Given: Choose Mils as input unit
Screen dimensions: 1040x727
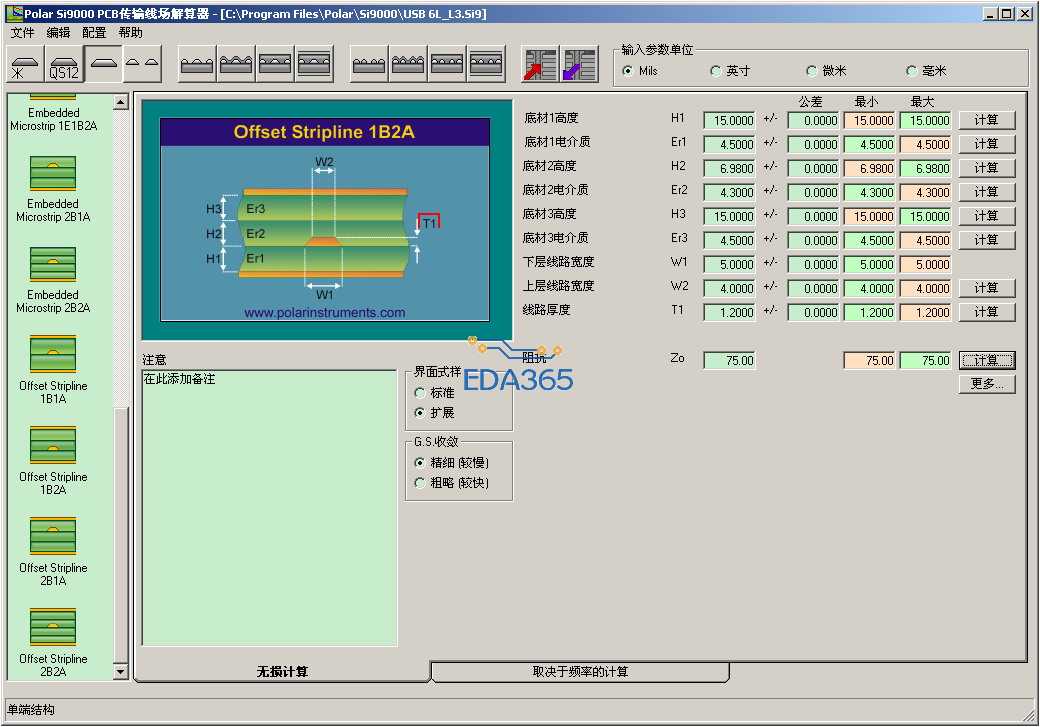Looking at the screenshot, I should click(627, 71).
